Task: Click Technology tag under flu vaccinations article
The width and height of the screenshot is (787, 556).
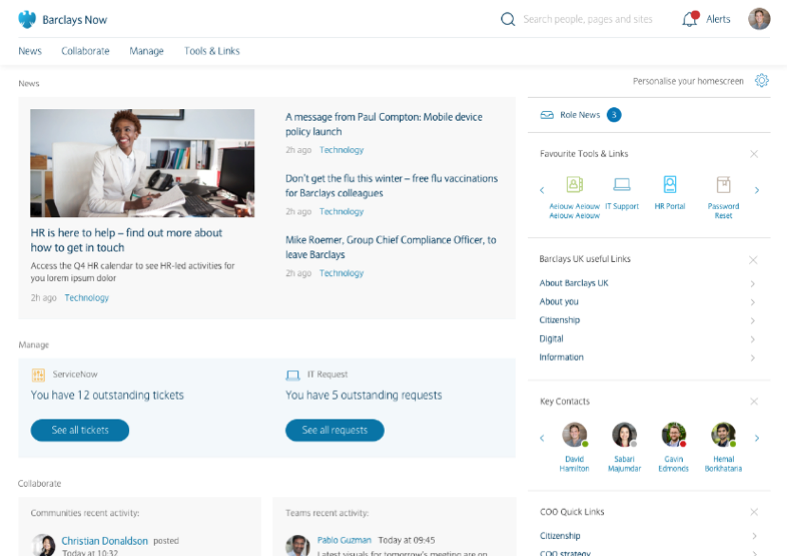Action: (341, 211)
